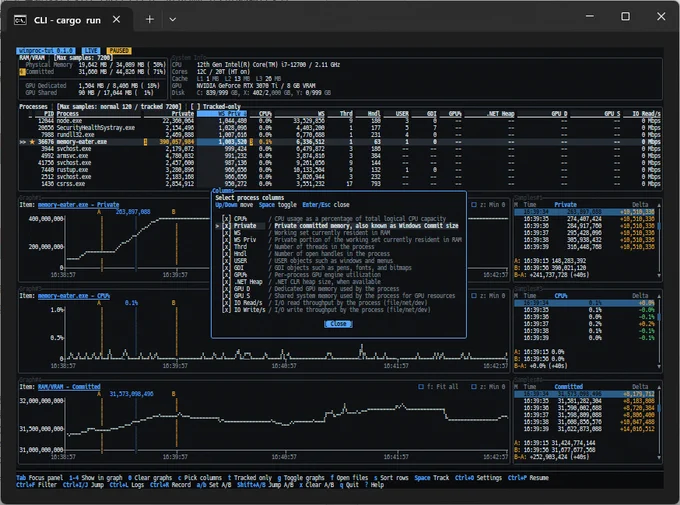Toggle 'z: Min 0' on Private graph
This screenshot has width=680, height=505.
tap(488, 204)
